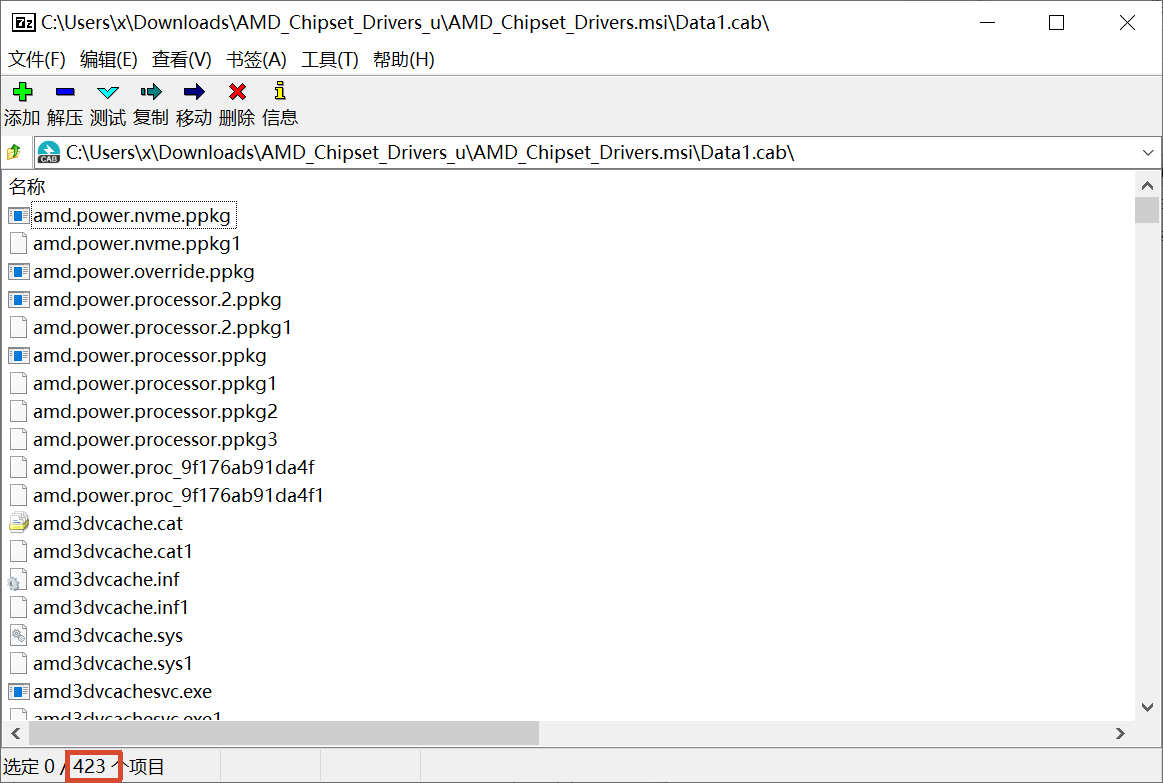
Task: Open the File (文件) menu
Action: pos(36,59)
